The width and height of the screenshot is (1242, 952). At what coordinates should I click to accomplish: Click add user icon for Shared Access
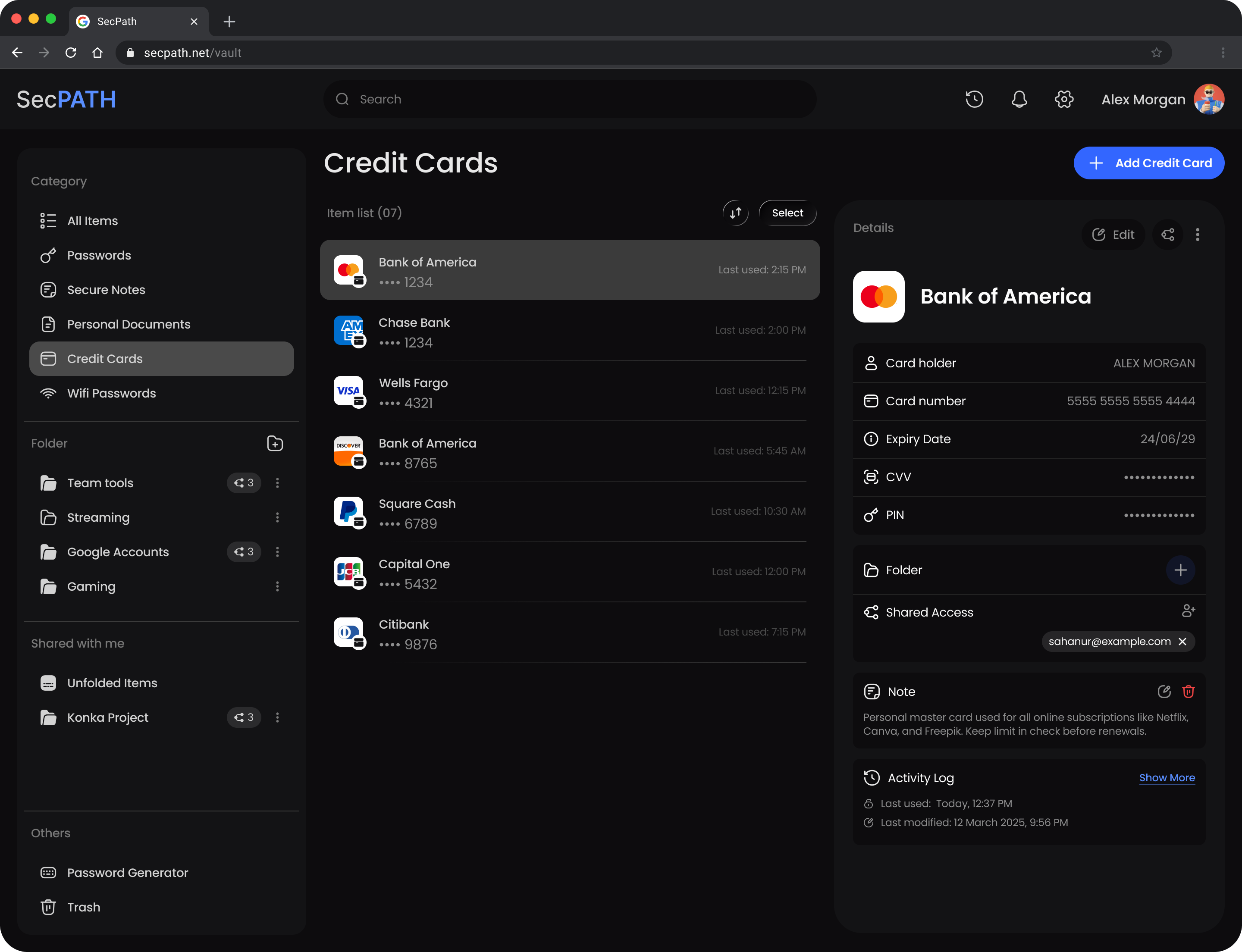1188,611
